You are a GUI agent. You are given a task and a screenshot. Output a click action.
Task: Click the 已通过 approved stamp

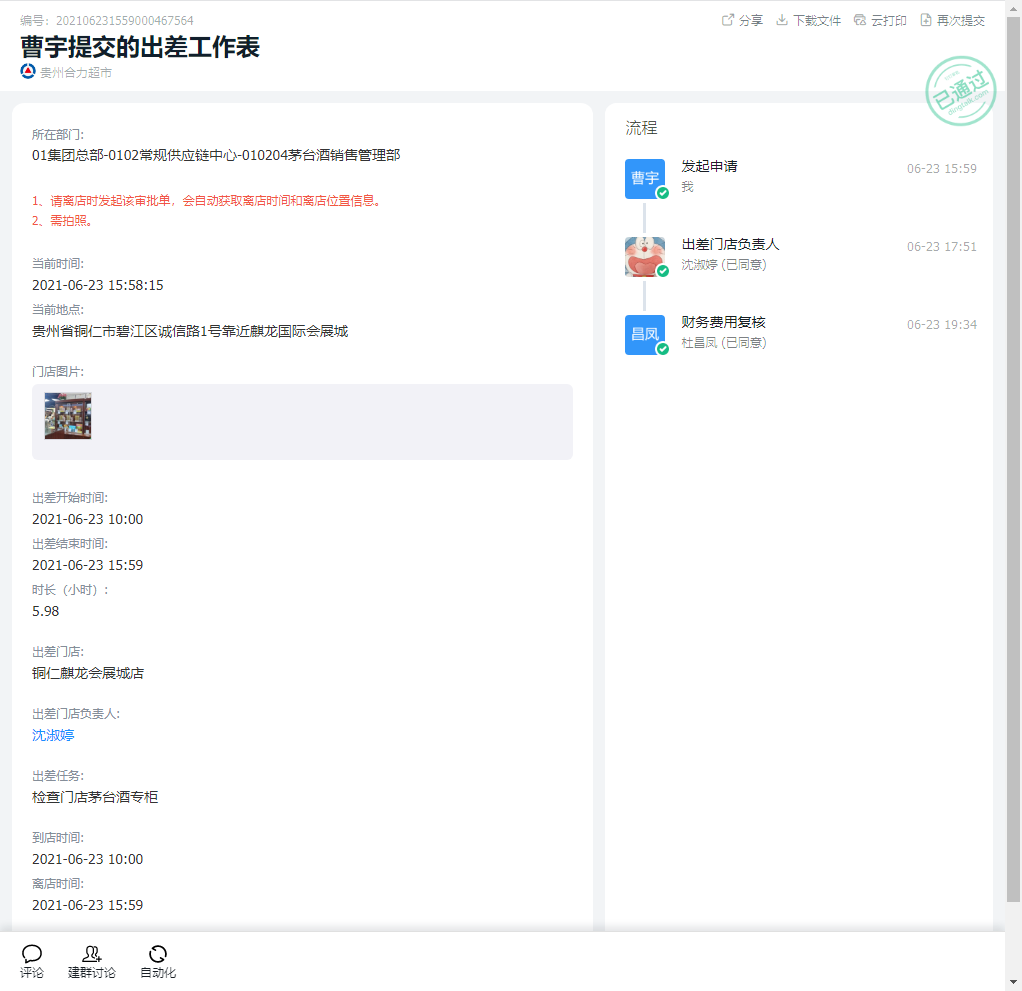(960, 92)
